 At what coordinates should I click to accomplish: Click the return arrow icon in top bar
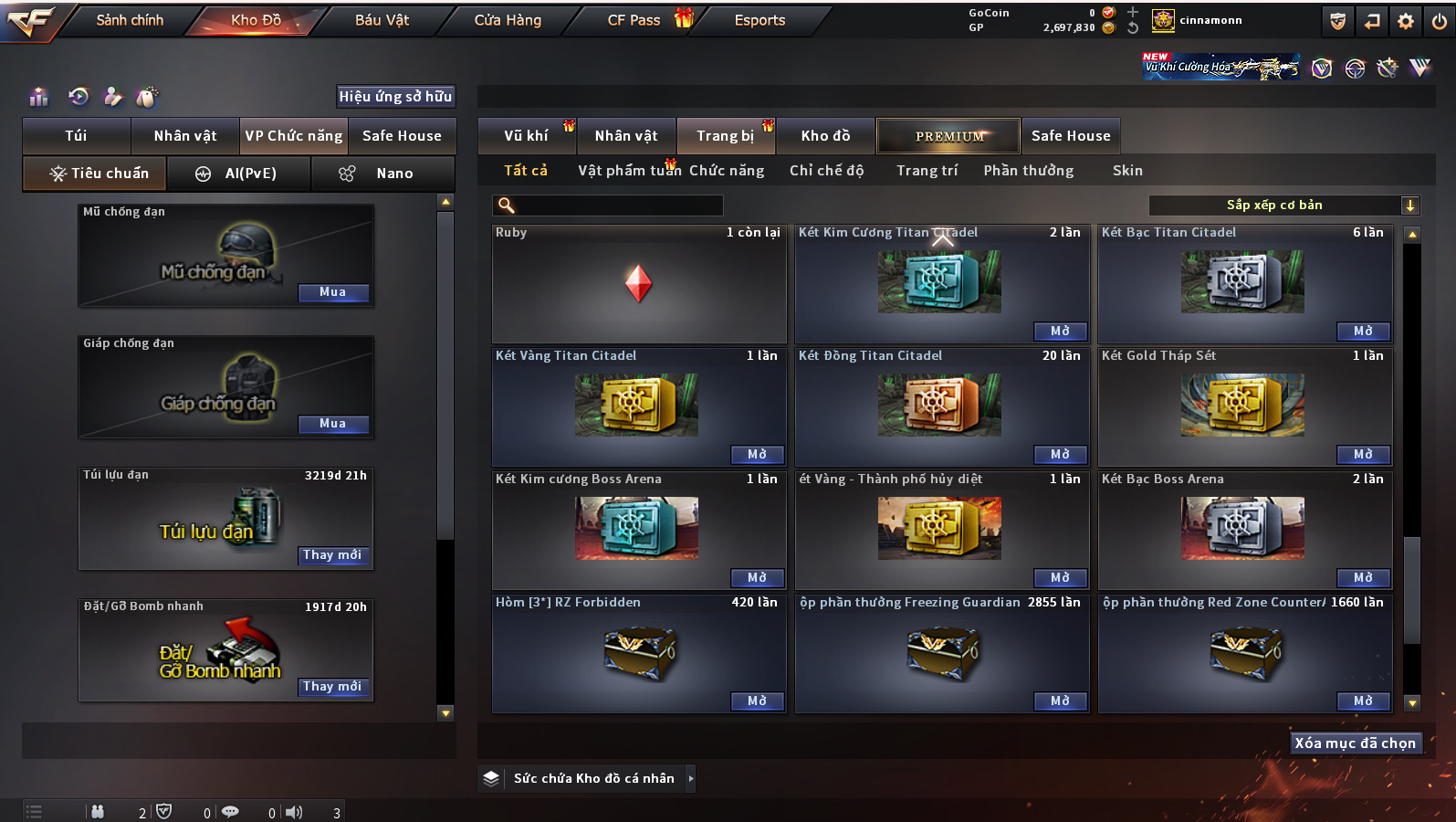pyautogui.click(x=1372, y=21)
